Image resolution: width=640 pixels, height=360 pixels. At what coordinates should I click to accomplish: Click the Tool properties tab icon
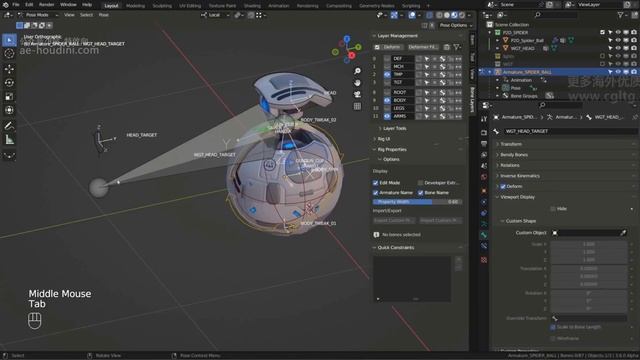click(x=484, y=119)
